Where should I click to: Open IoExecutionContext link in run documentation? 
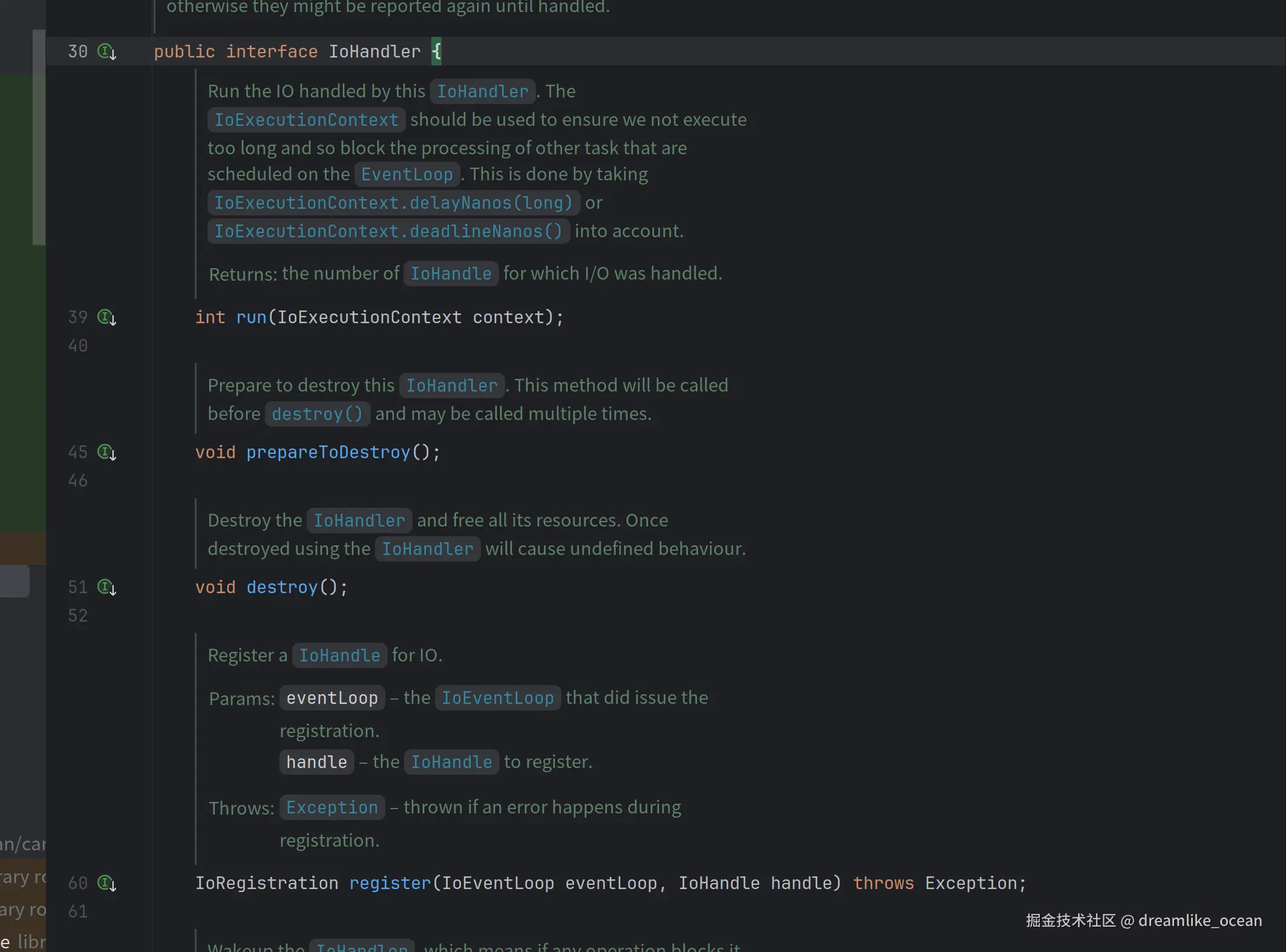pyautogui.click(x=306, y=120)
